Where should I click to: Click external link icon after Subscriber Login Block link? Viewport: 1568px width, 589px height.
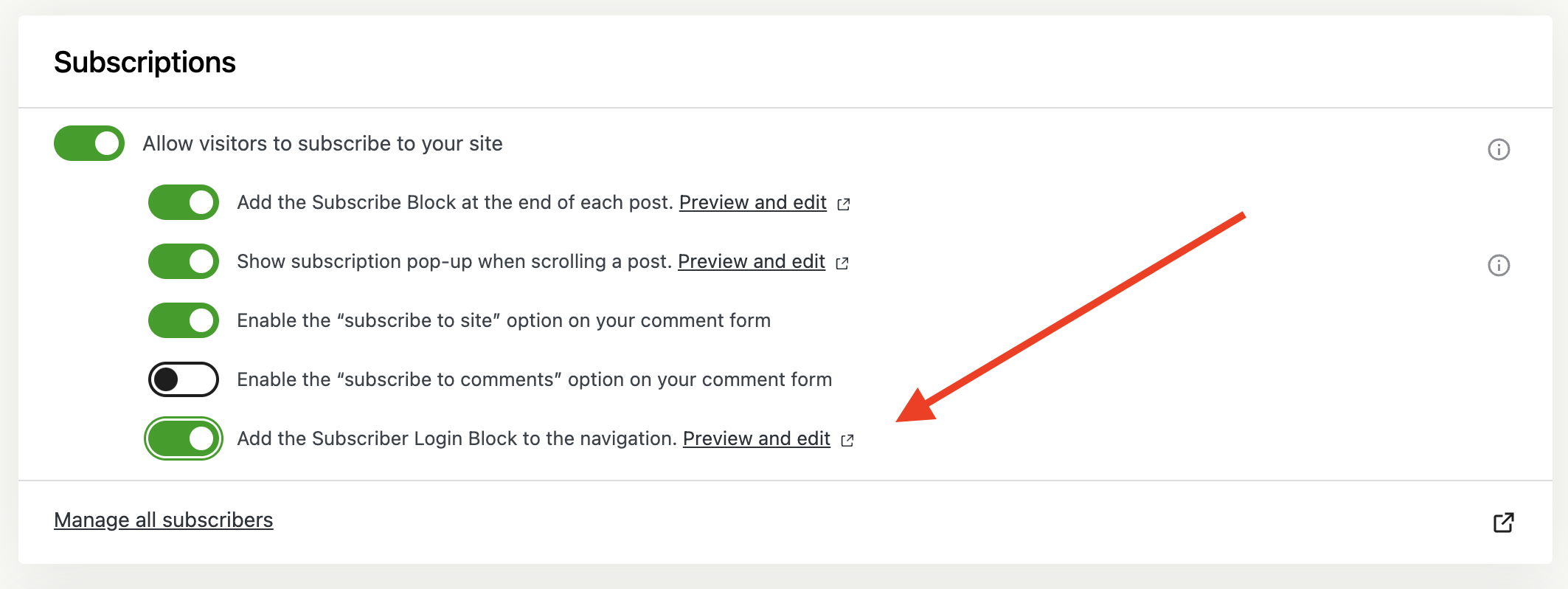tap(848, 440)
